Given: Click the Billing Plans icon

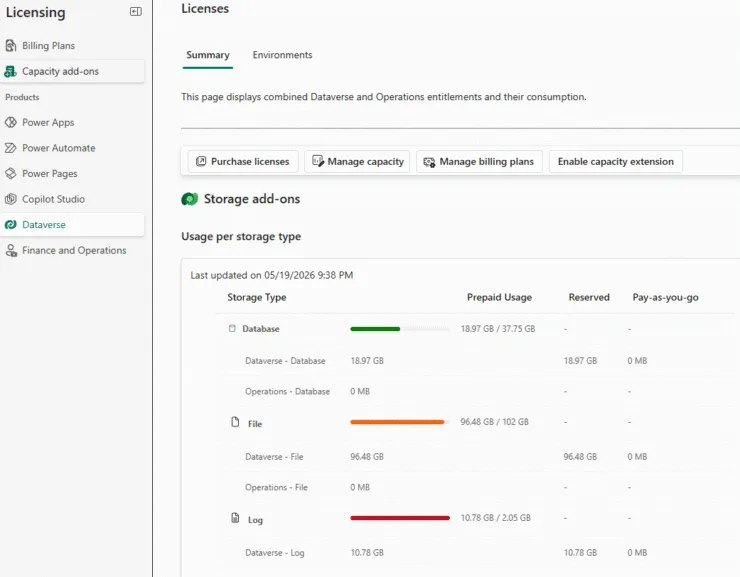Looking at the screenshot, I should pyautogui.click(x=10, y=46).
